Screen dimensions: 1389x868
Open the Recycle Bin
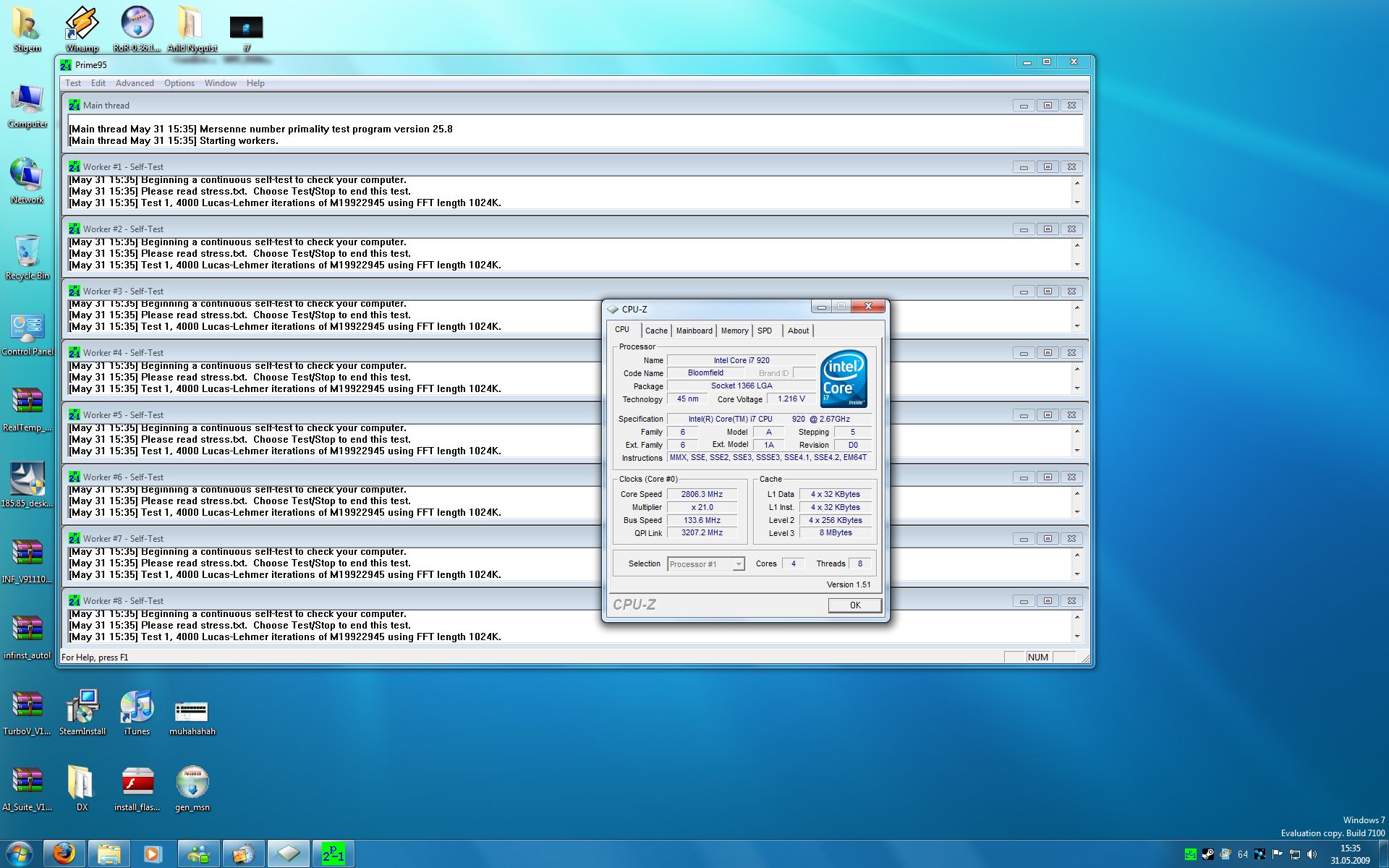tap(27, 257)
